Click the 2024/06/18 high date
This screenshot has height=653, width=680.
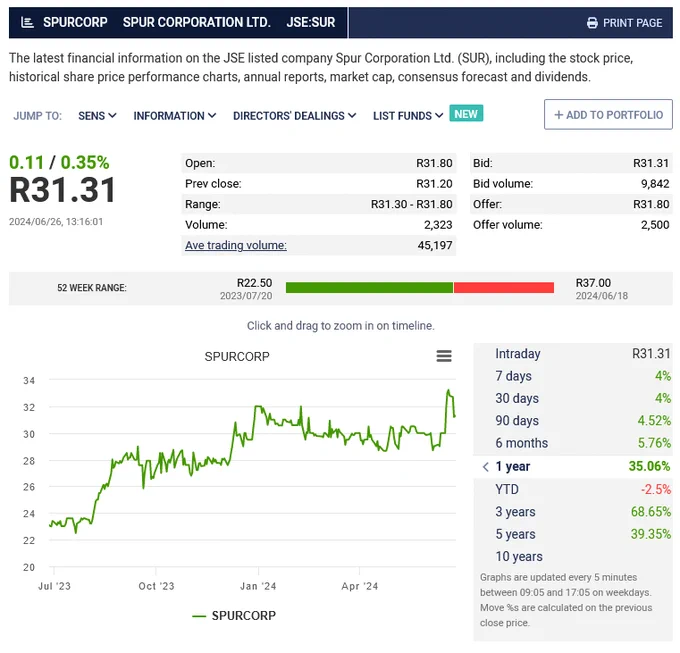click(602, 296)
